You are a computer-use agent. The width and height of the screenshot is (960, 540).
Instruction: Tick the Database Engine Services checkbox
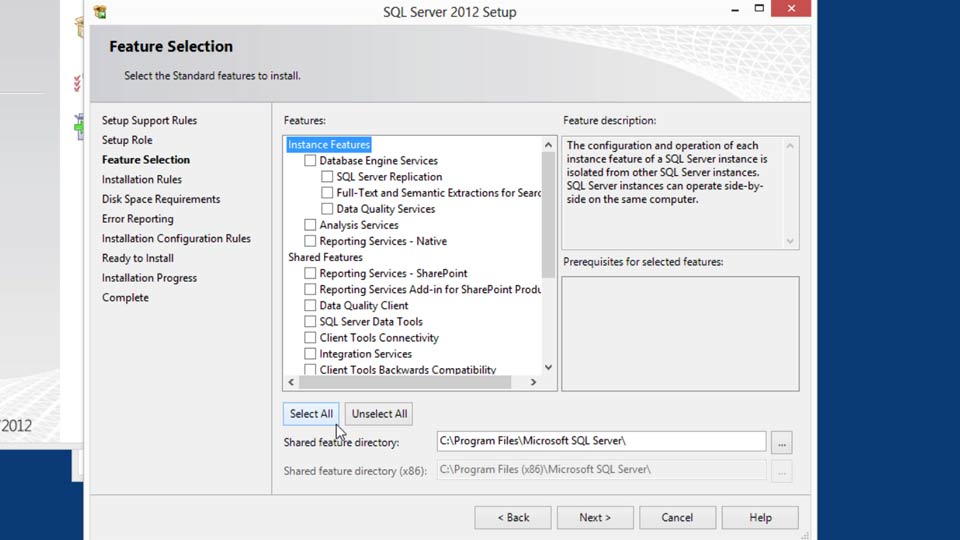[310, 160]
